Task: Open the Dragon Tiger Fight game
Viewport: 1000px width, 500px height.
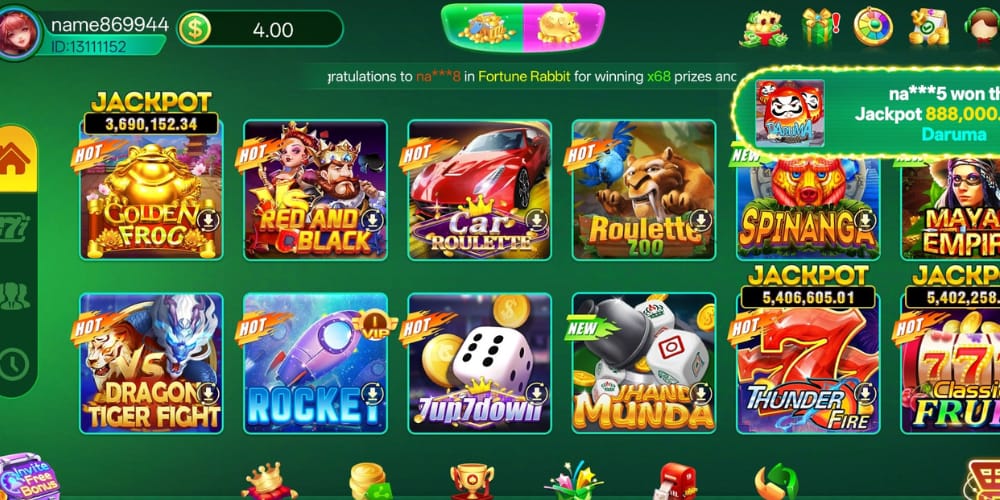Action: pyautogui.click(x=151, y=363)
